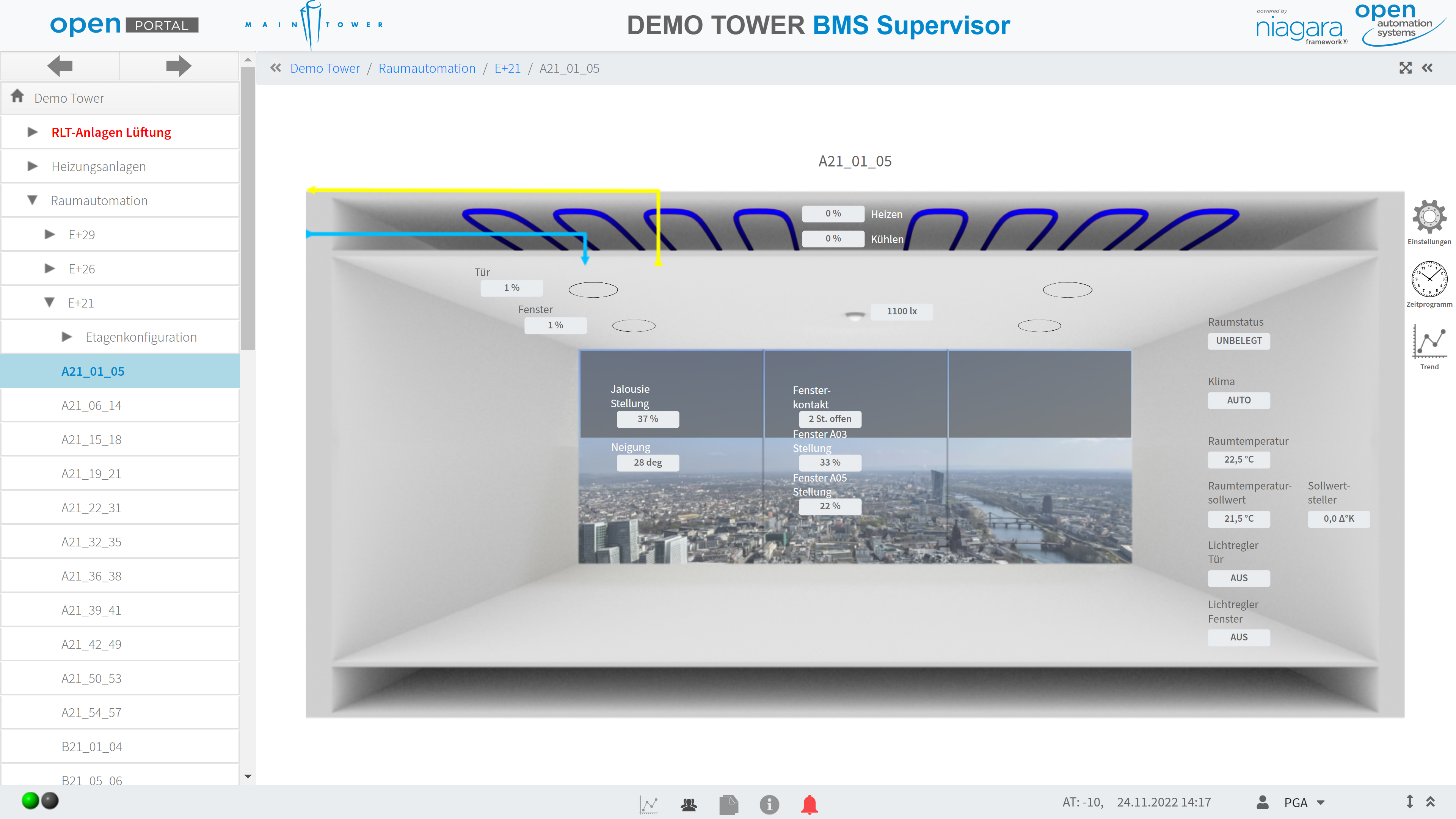Image resolution: width=1456 pixels, height=819 pixels.
Task: Click the users group icon in footer
Action: tap(689, 803)
